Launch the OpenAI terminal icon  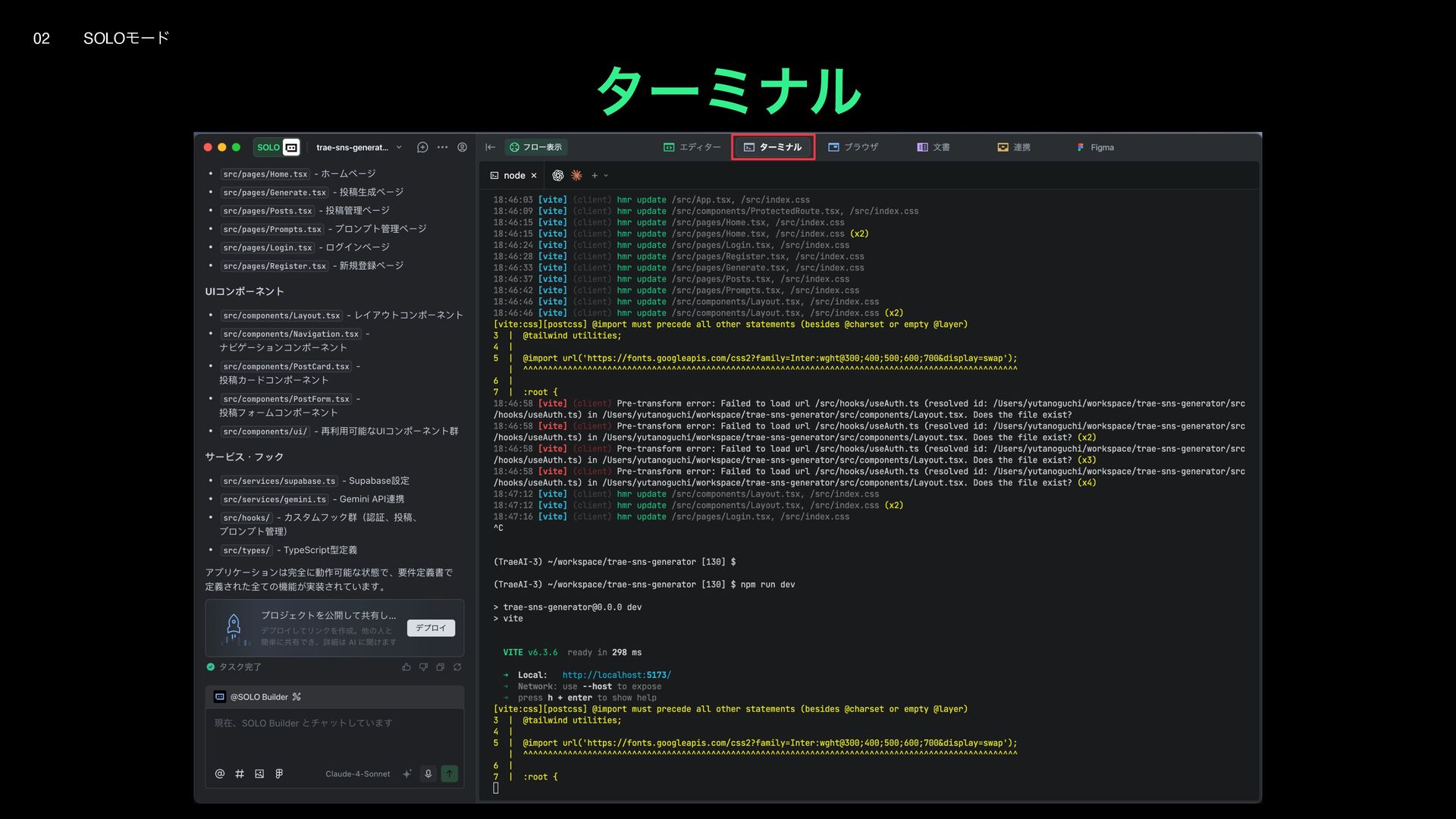tap(558, 175)
